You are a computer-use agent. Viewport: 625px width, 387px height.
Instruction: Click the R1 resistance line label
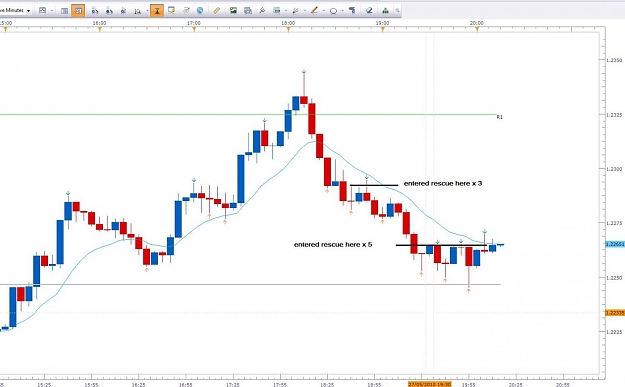tap(499, 117)
